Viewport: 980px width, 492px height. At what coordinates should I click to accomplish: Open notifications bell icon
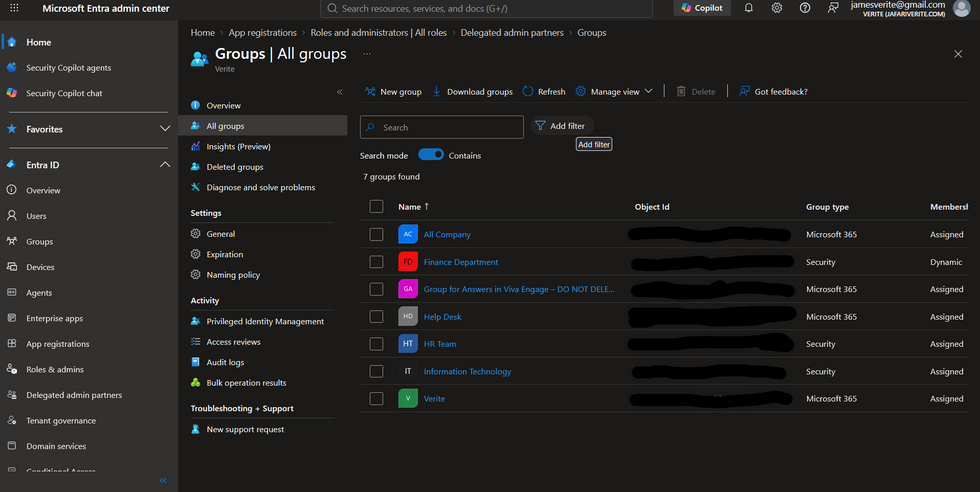click(x=748, y=8)
